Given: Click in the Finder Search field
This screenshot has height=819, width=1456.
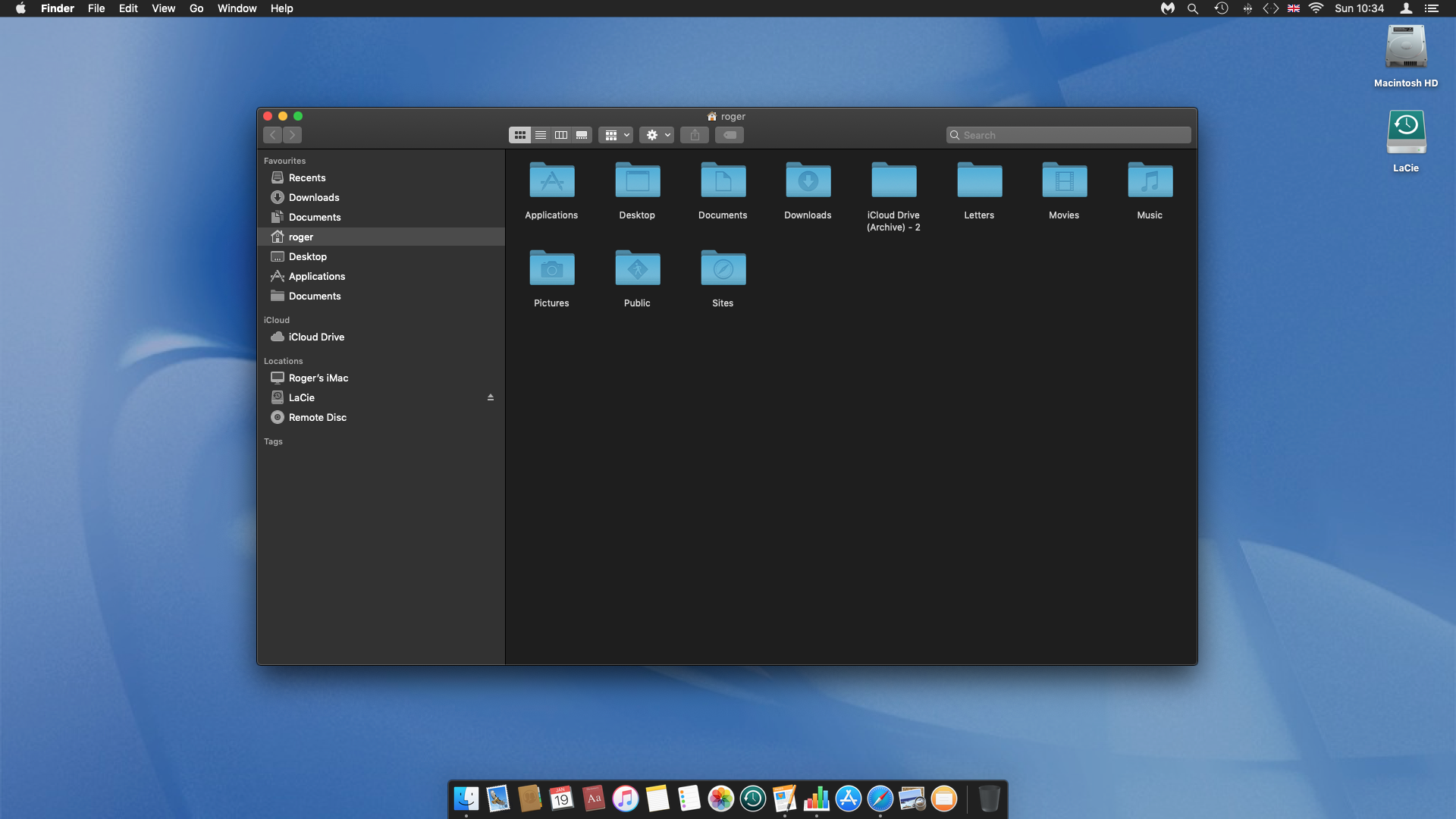Looking at the screenshot, I should pos(1069,135).
